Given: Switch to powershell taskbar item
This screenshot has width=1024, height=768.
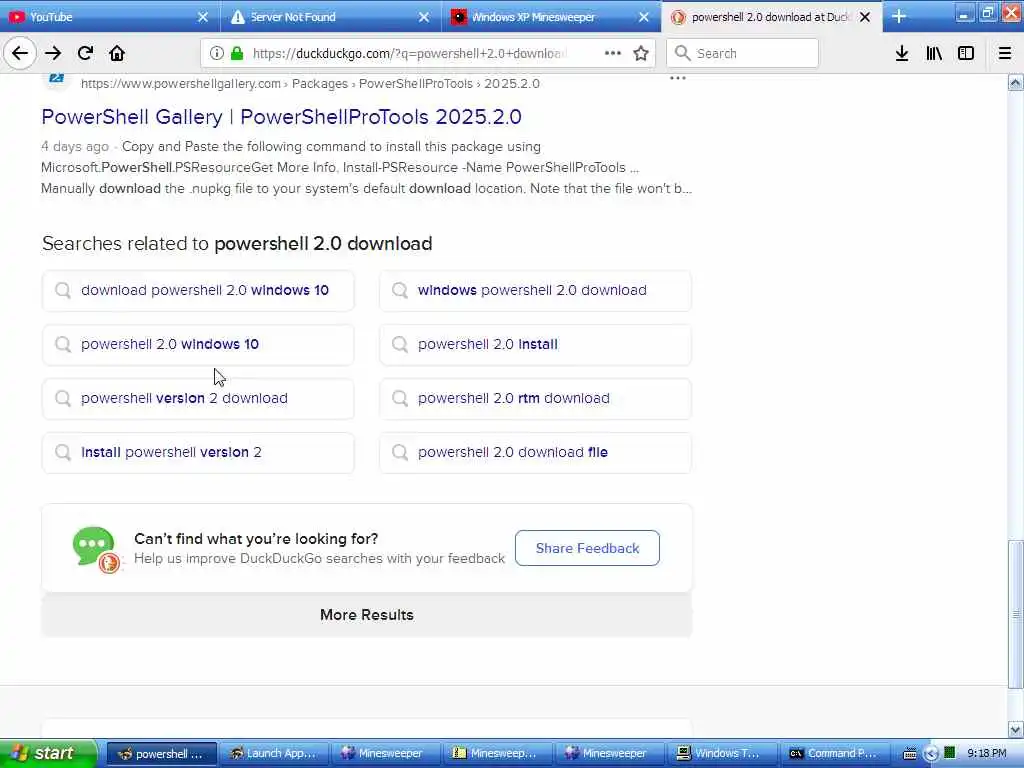Looking at the screenshot, I should (x=161, y=754).
